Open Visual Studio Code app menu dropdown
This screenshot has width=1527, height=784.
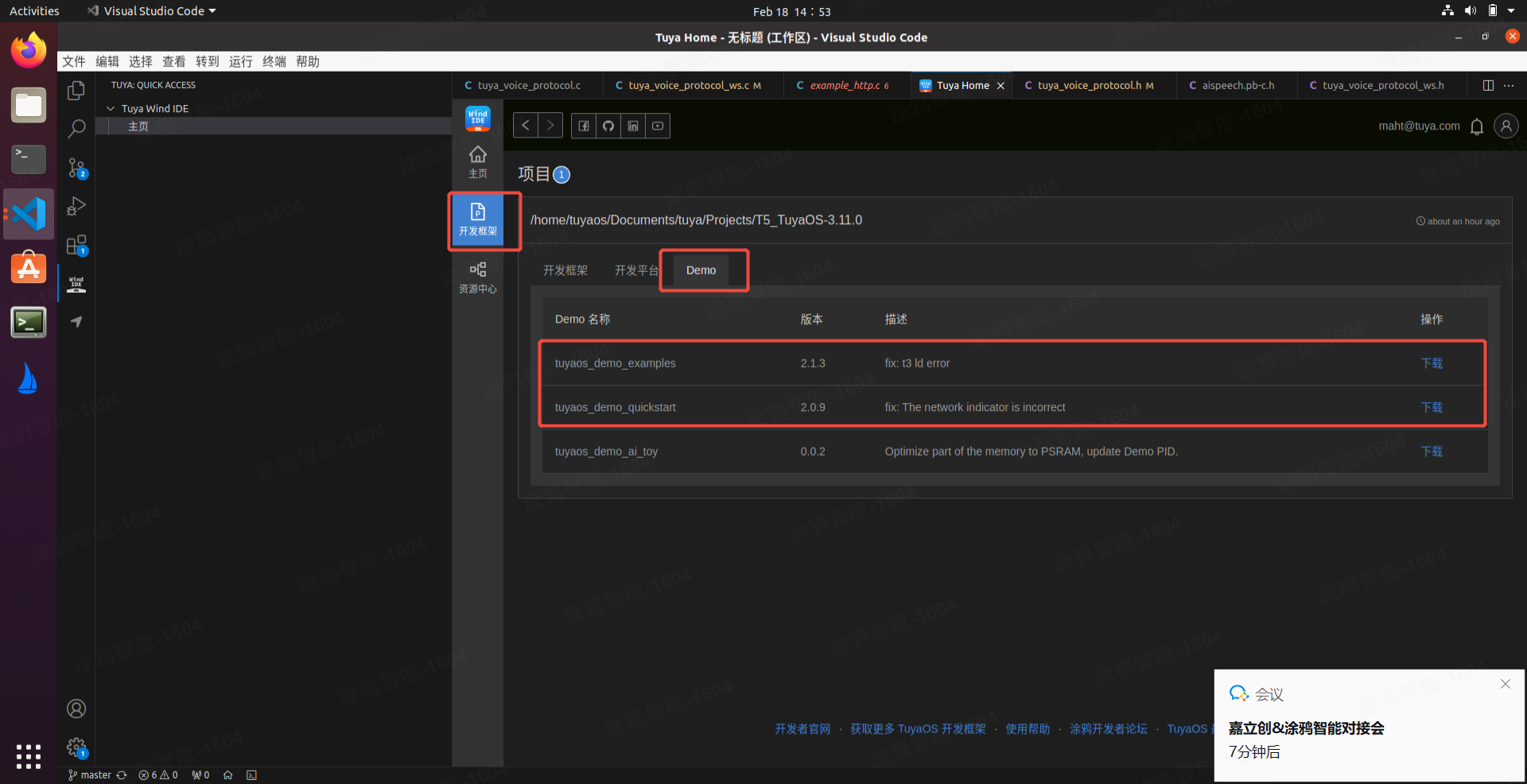152,11
